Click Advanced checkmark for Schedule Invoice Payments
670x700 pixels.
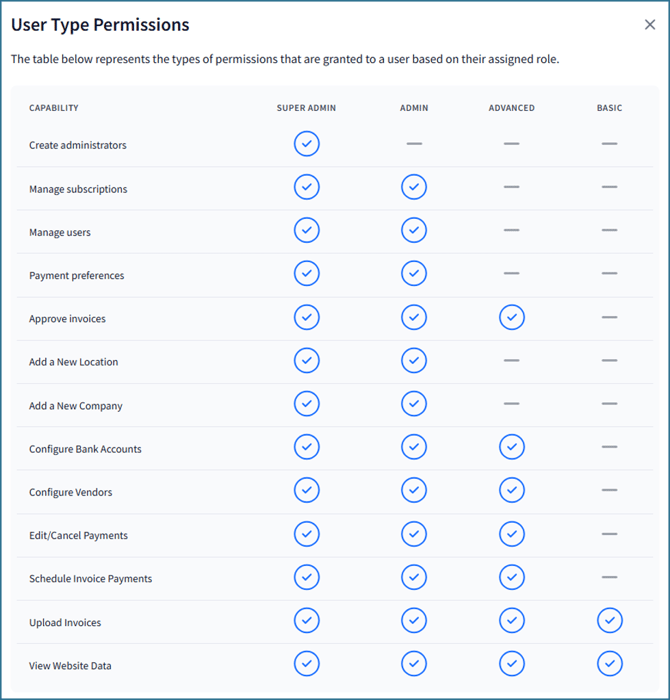pyautogui.click(x=512, y=577)
